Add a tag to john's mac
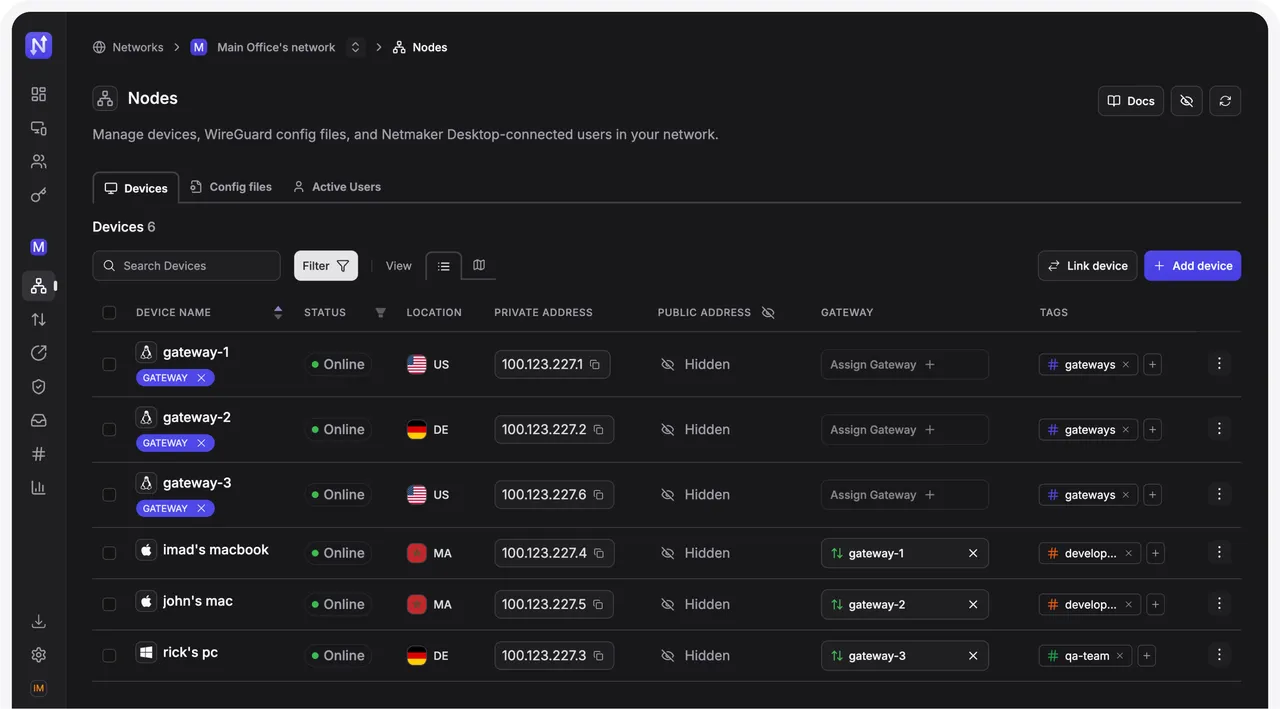The height and width of the screenshot is (709, 1280). pos(1155,604)
